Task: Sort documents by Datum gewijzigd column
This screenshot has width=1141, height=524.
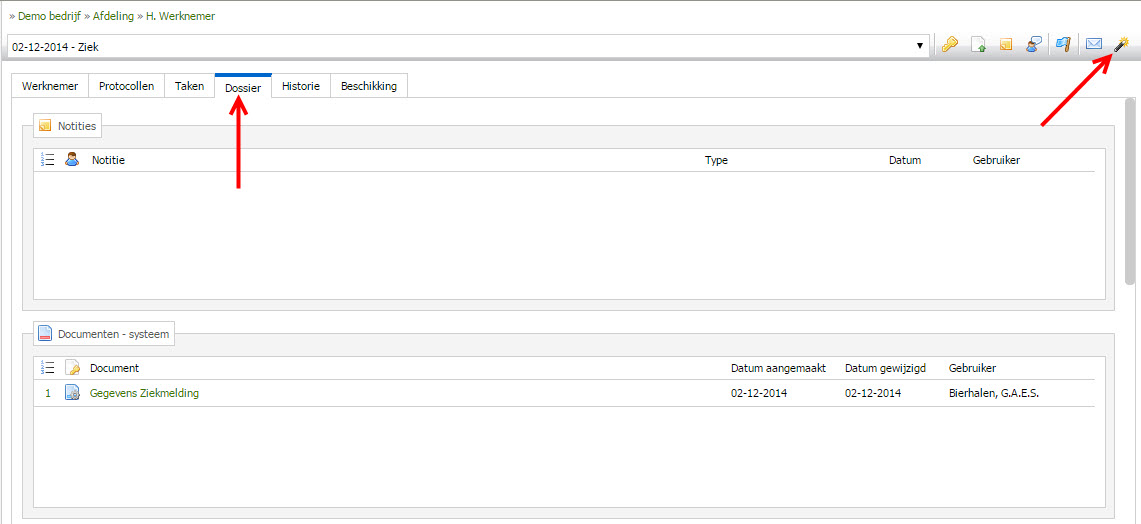Action: [886, 368]
